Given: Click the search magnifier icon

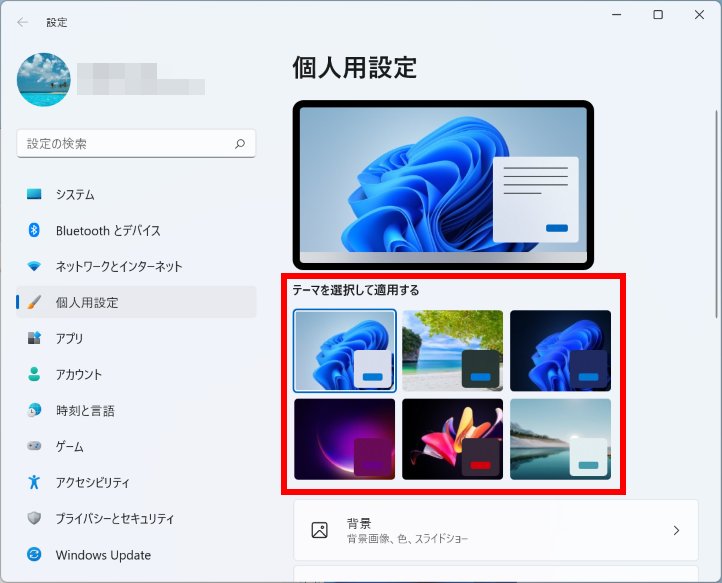Looking at the screenshot, I should click(240, 144).
